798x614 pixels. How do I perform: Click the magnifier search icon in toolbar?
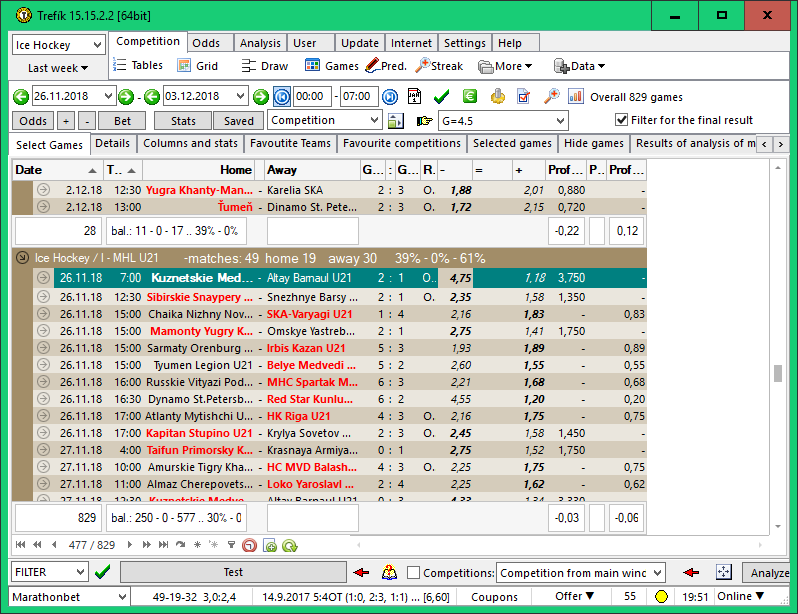pyautogui.click(x=551, y=97)
